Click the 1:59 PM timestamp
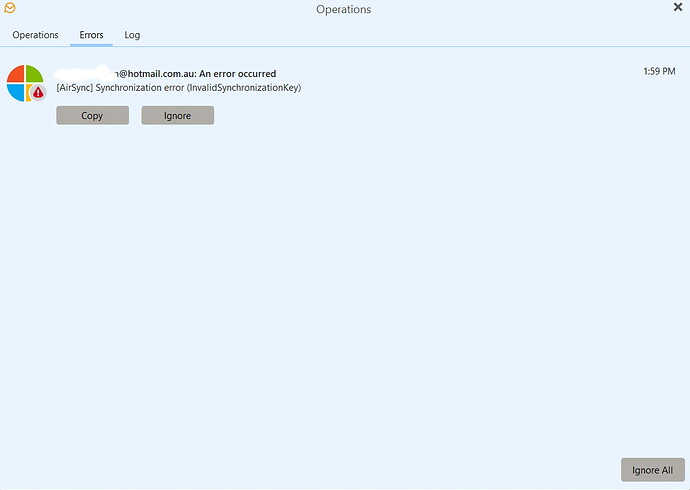 click(659, 71)
